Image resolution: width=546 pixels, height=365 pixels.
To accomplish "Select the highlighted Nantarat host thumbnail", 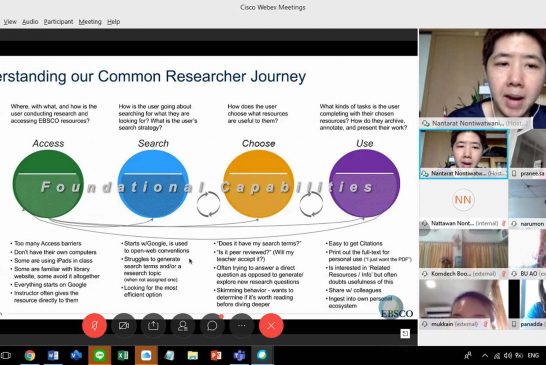I will point(463,154).
